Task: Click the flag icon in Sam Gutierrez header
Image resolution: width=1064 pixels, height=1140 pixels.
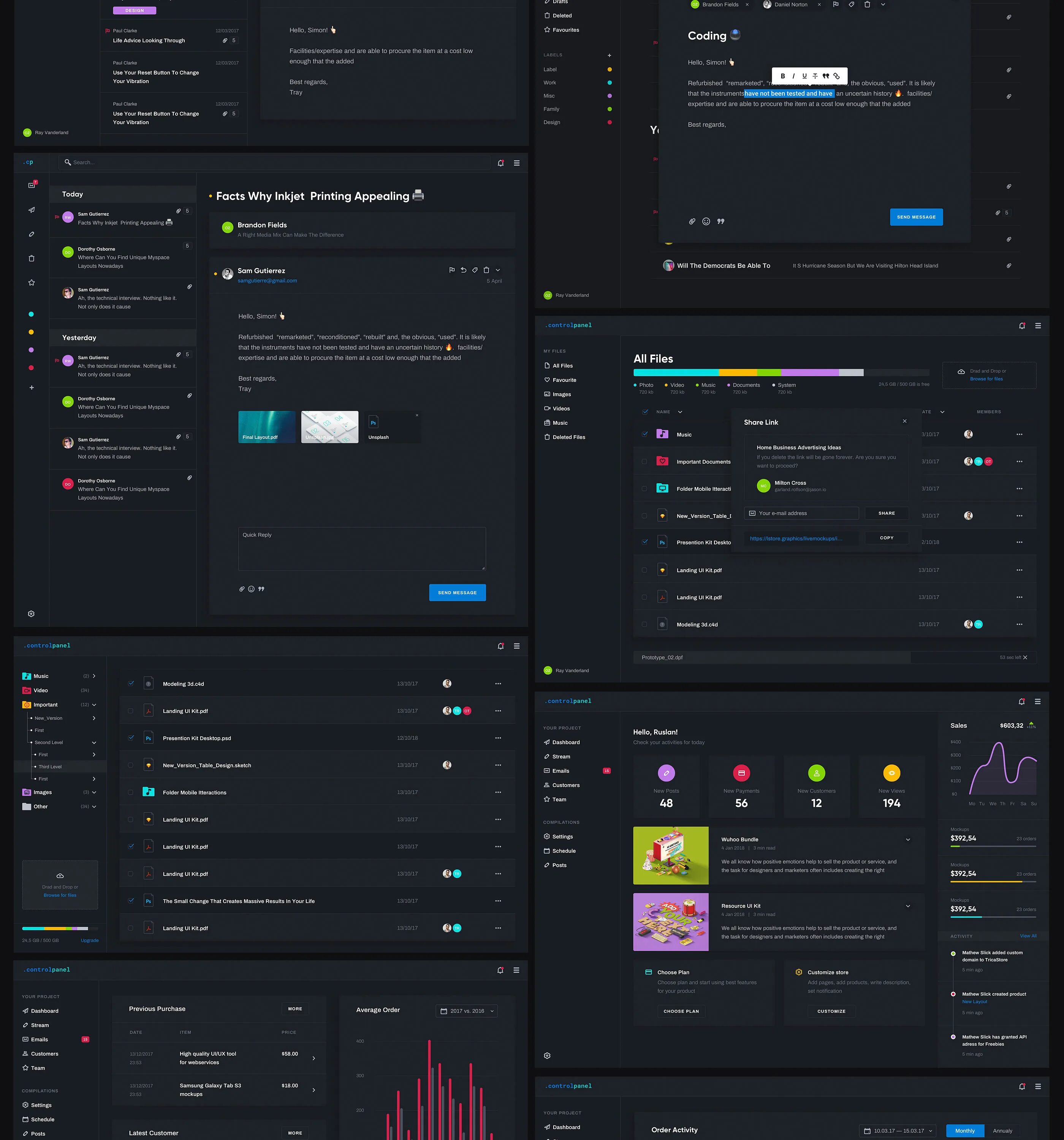Action: (x=451, y=270)
